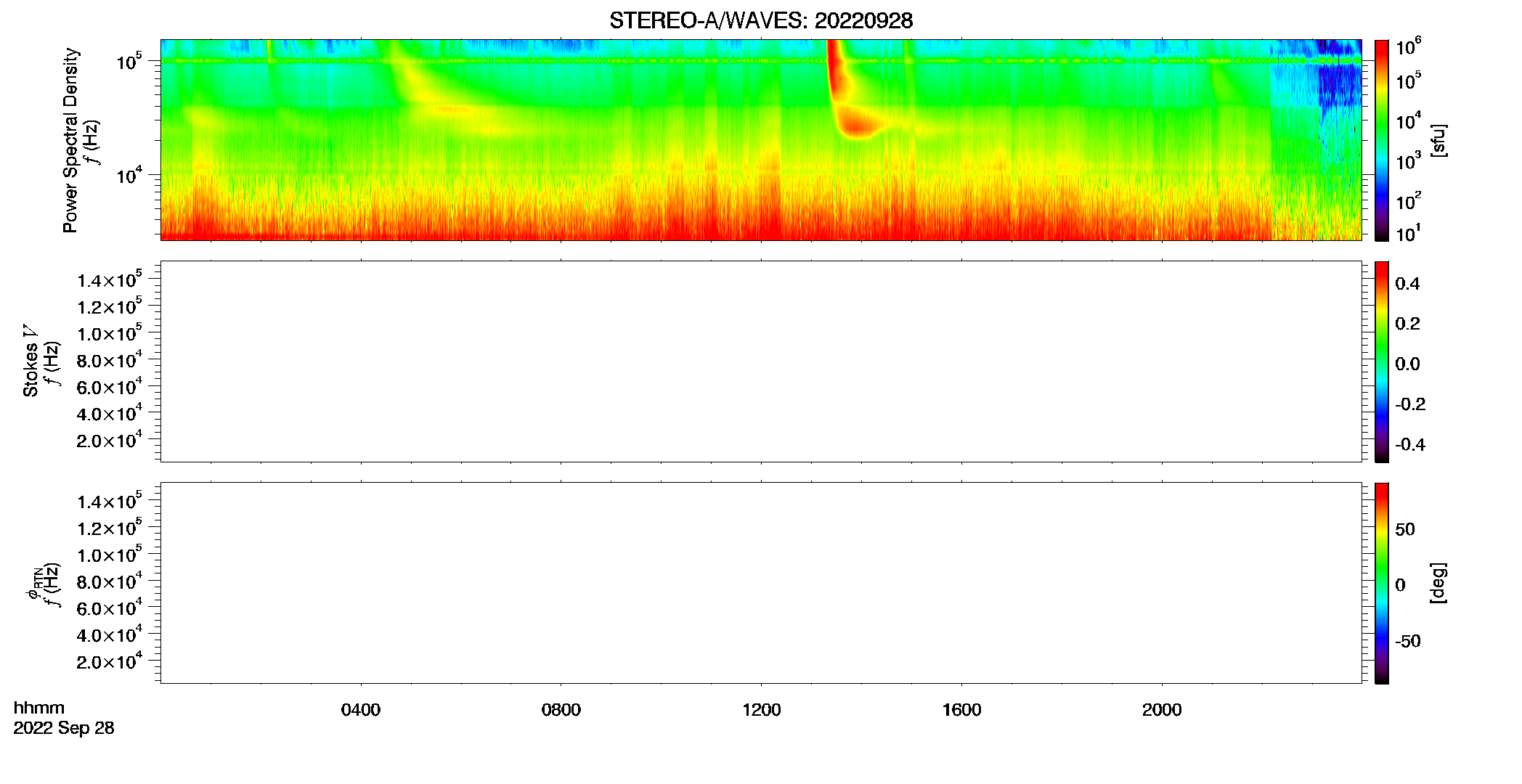Click the 10^3 label on sfu color bar

tap(1409, 161)
